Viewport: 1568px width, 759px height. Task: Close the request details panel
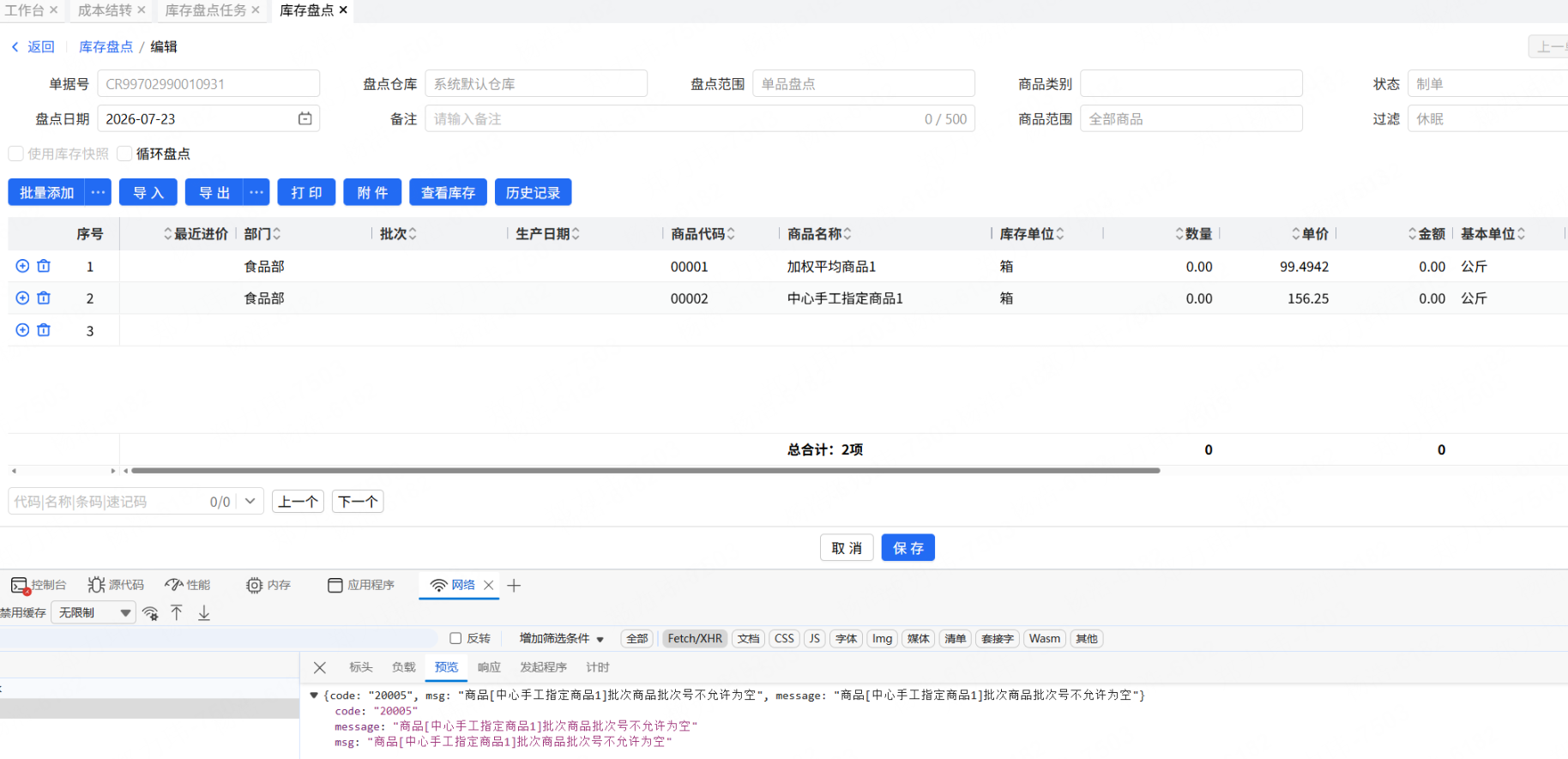[320, 667]
